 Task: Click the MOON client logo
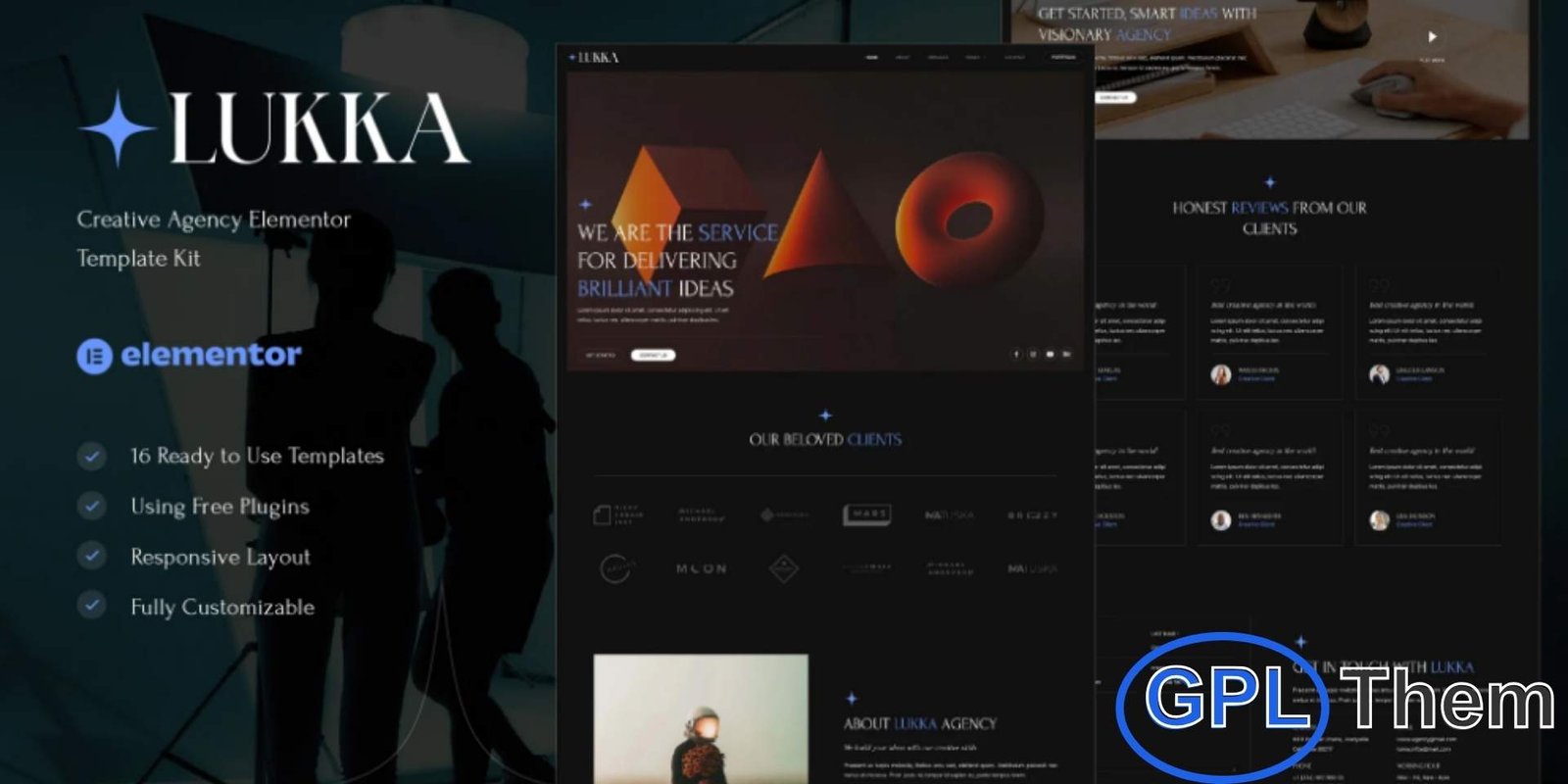pos(701,568)
